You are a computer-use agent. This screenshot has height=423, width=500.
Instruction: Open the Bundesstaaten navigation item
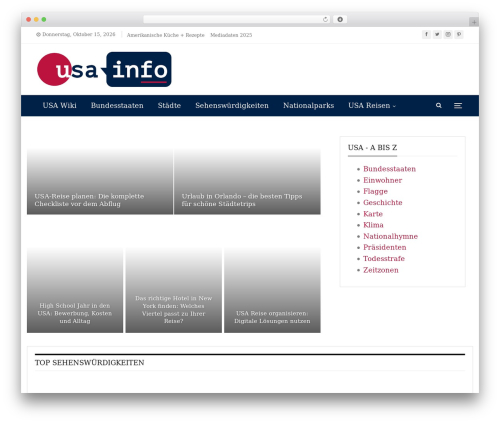click(117, 105)
